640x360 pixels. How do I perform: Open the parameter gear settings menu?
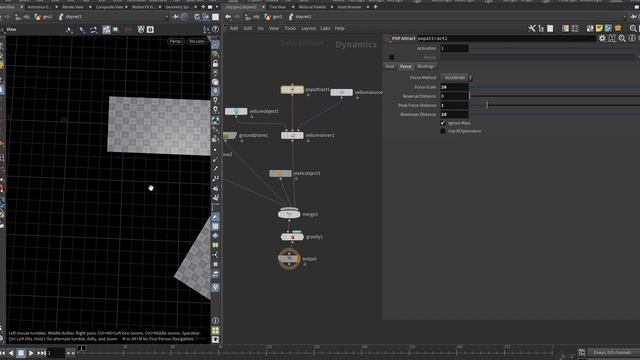602,38
